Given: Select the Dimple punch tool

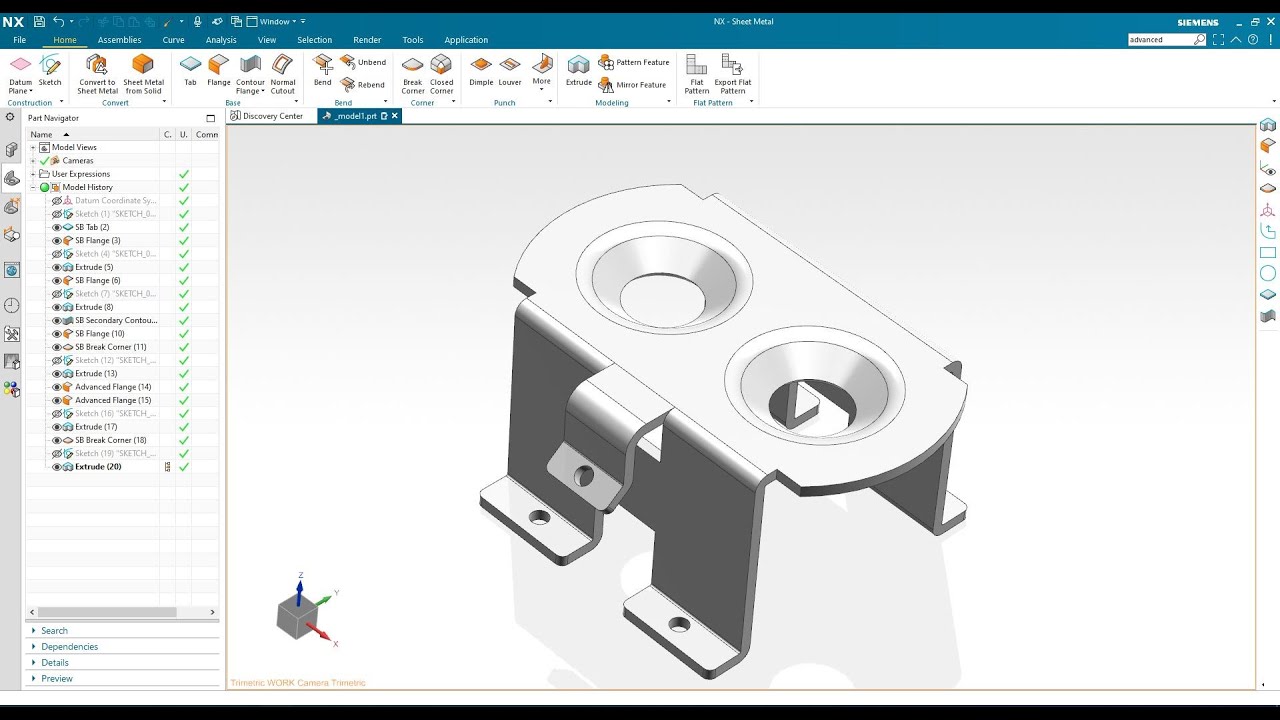Looking at the screenshot, I should point(481,72).
